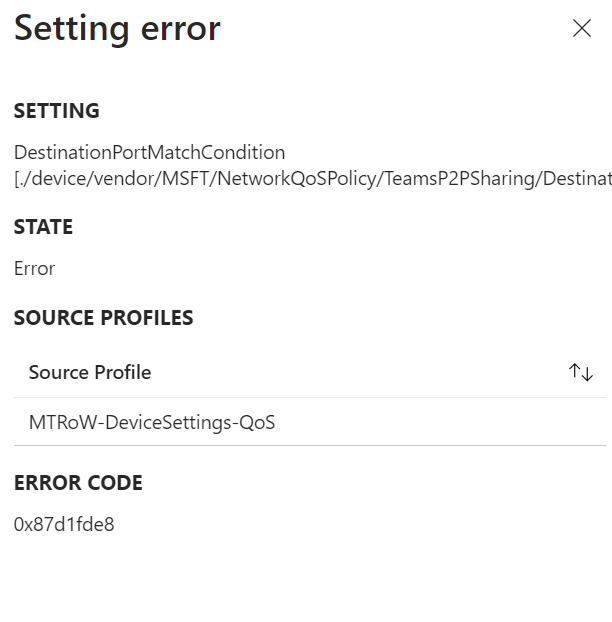The image size is (612, 622).
Task: Select the MTRoW-DeviceSettings-QoS profile row
Action: point(152,423)
